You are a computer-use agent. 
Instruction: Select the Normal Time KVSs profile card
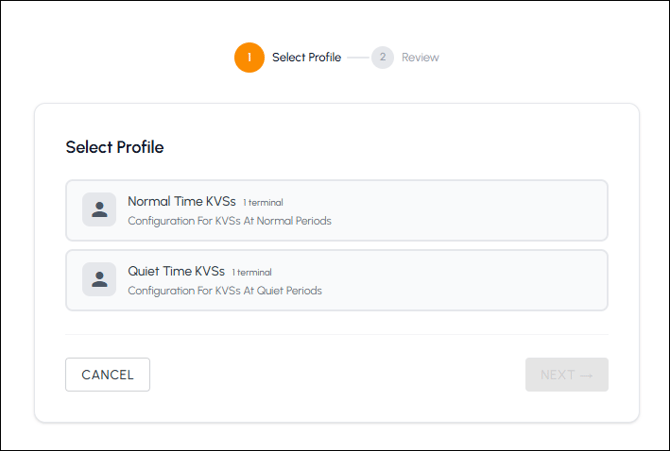337,210
